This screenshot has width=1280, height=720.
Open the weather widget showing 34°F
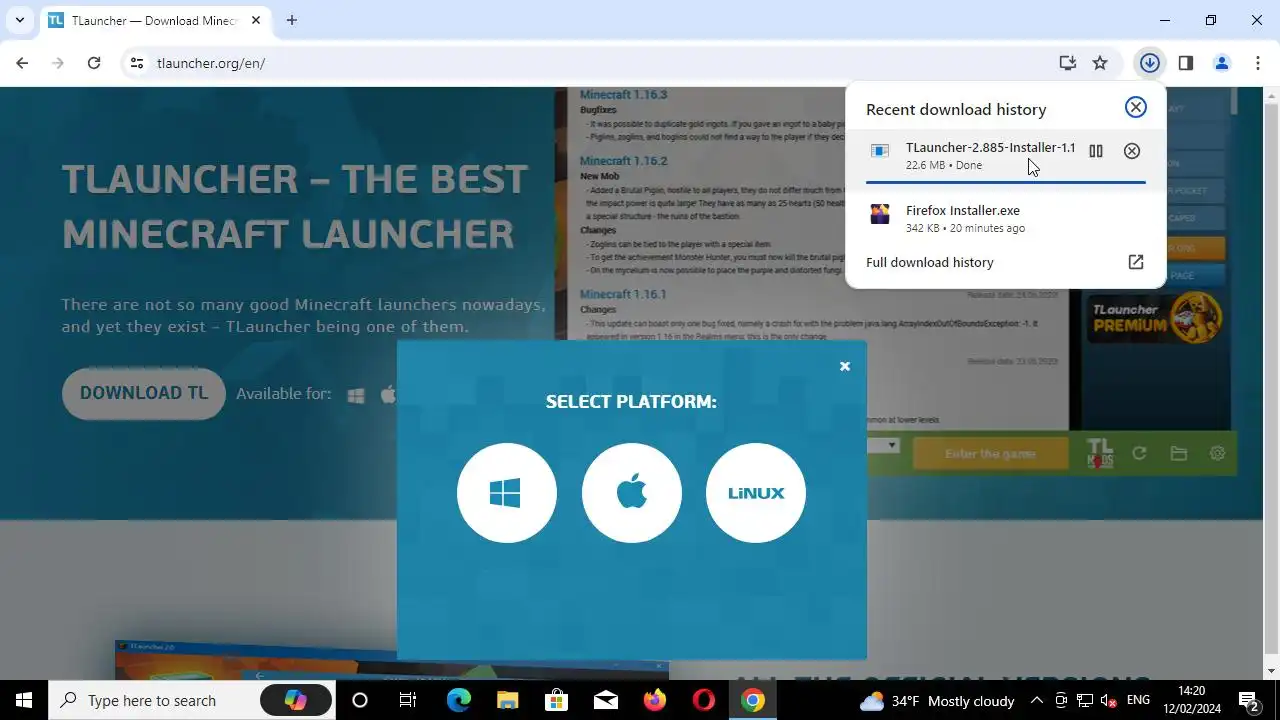[x=937, y=701]
